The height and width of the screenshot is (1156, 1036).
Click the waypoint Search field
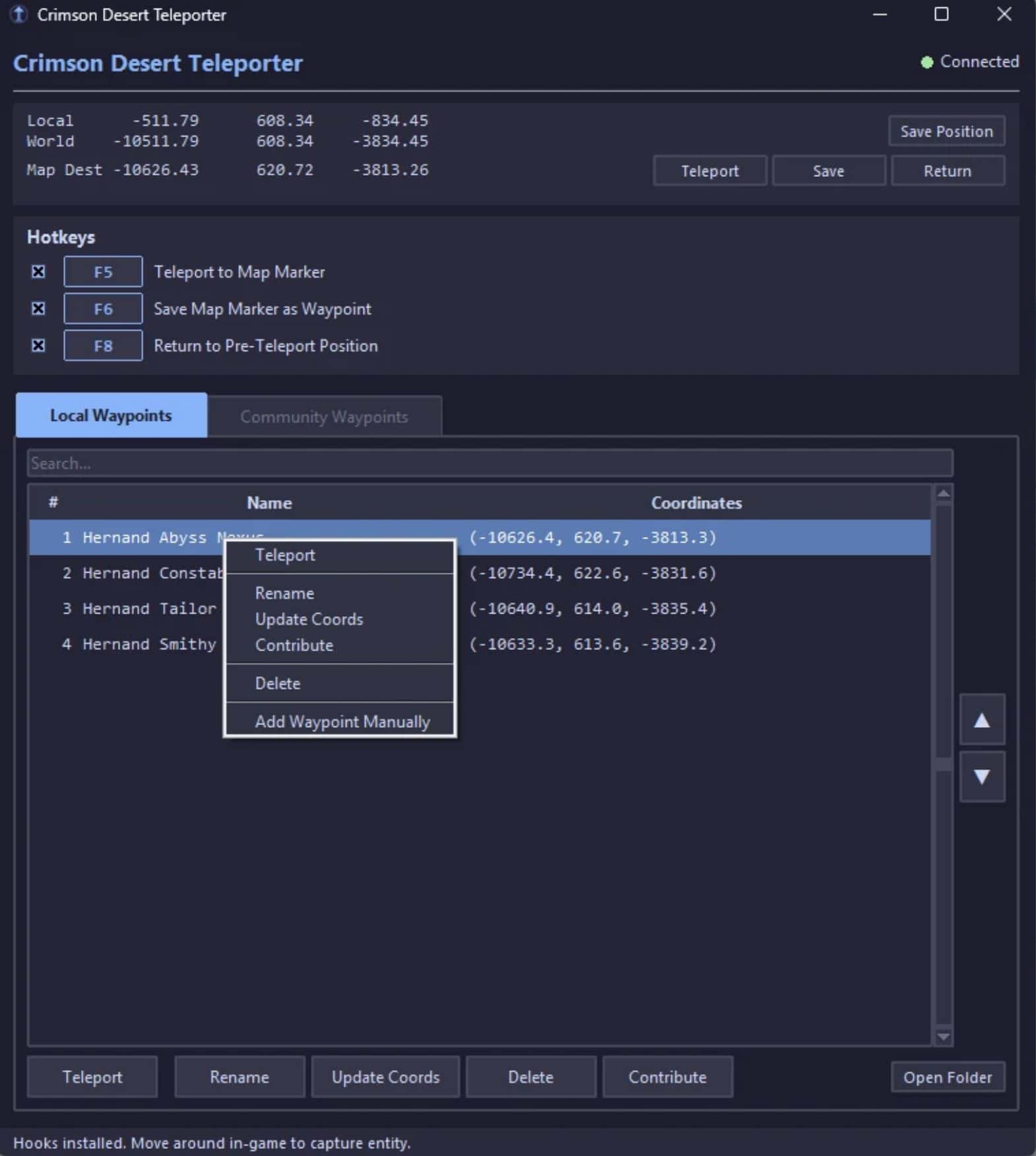point(490,463)
